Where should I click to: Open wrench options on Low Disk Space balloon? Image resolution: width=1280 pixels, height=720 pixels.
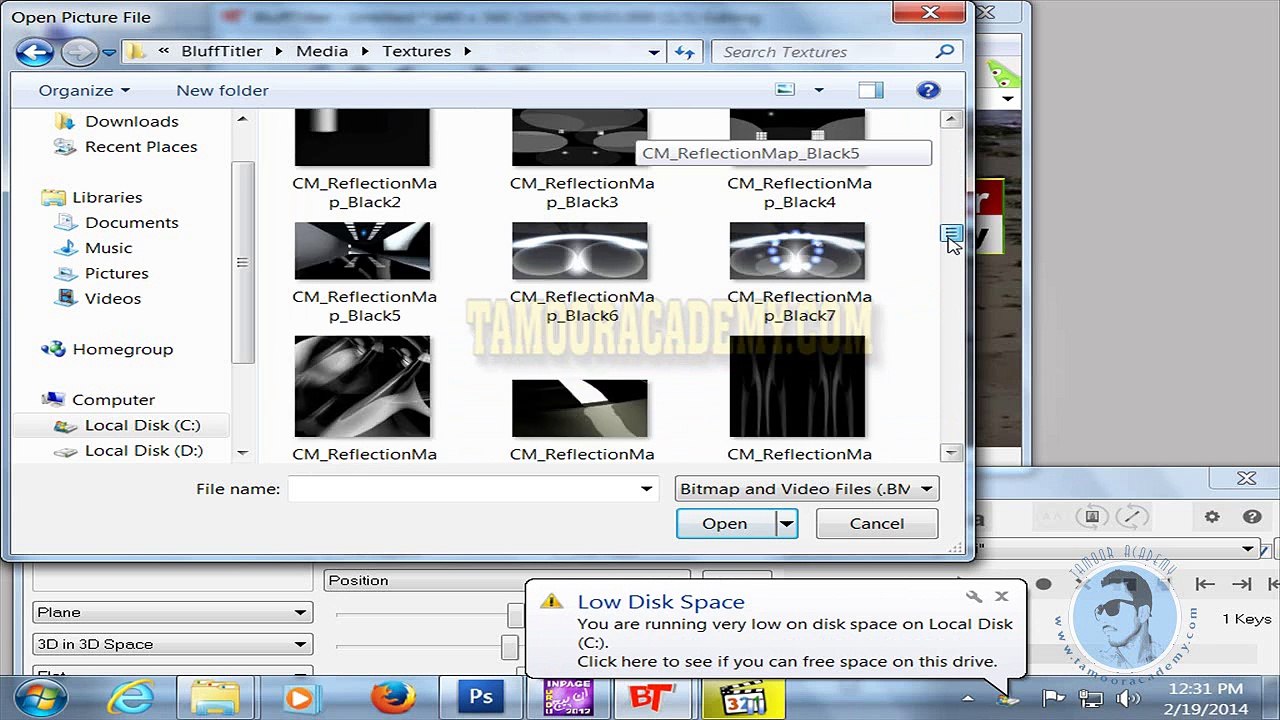974,597
